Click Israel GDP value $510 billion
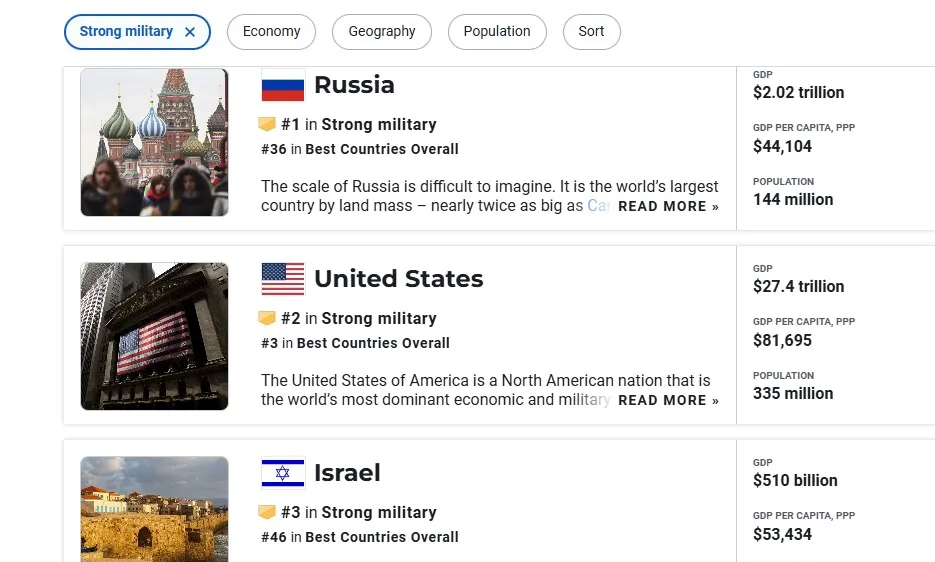Screen dimensions: 935x562 tap(795, 480)
